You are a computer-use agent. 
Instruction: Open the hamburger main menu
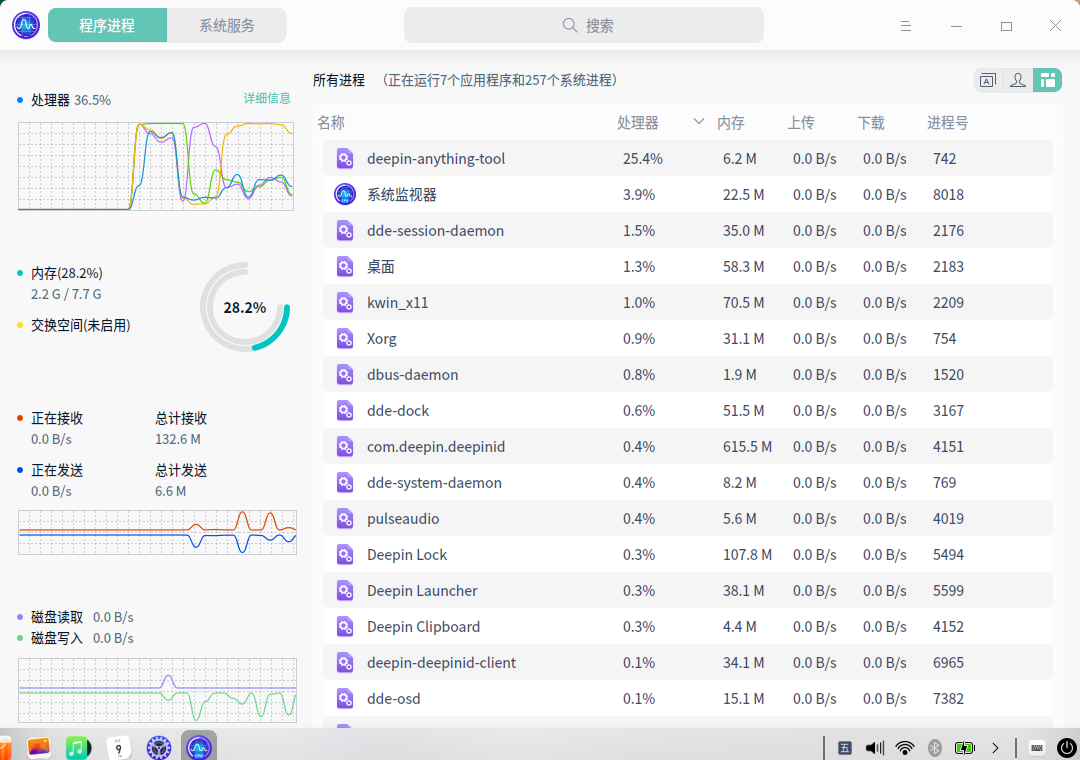tap(906, 26)
